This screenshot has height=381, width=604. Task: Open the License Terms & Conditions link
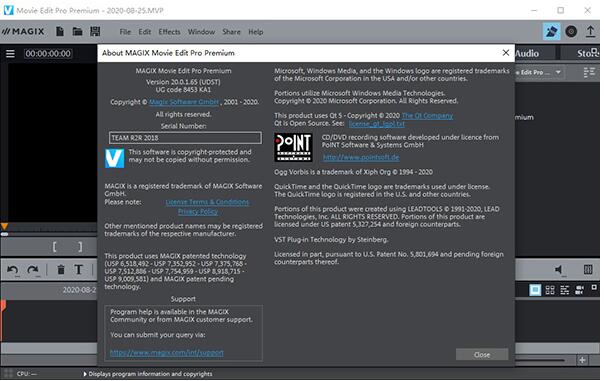coord(207,202)
